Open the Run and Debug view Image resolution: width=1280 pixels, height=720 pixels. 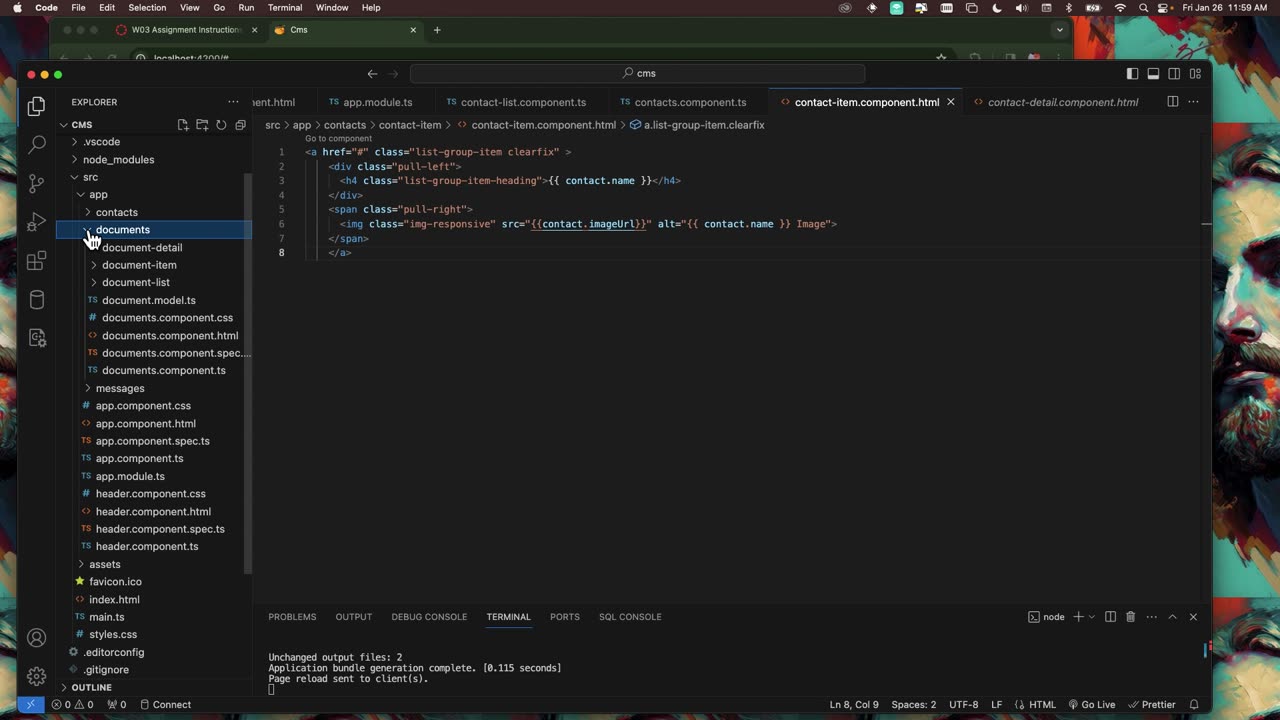coord(37,222)
